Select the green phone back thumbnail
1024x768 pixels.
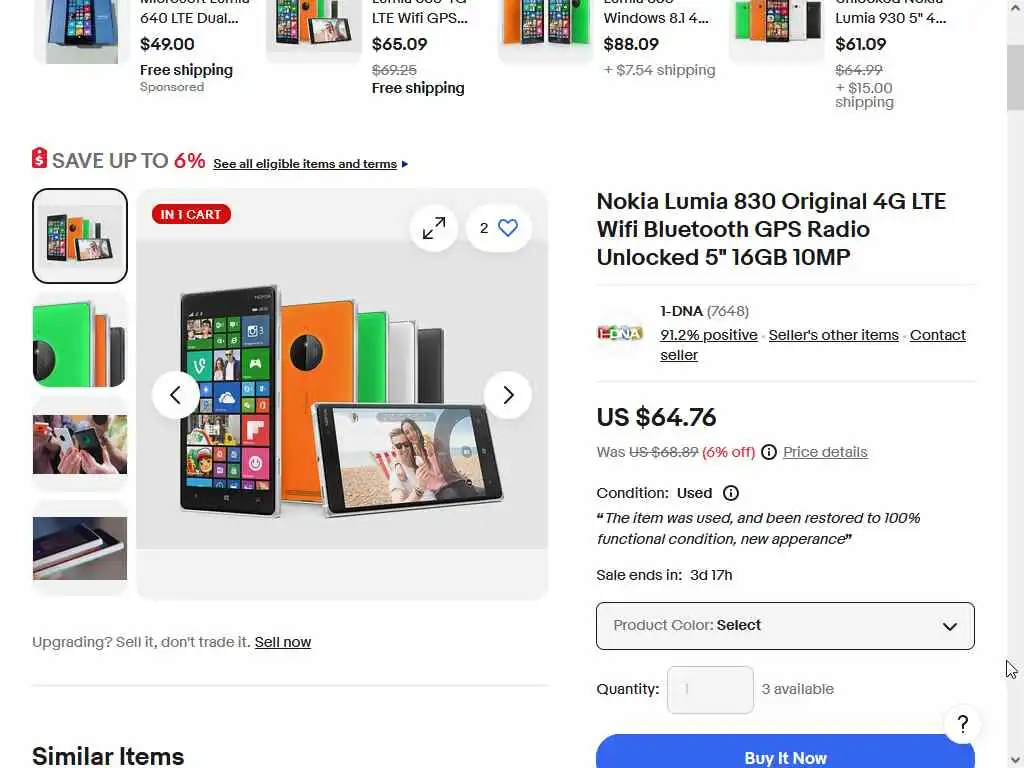coord(80,340)
